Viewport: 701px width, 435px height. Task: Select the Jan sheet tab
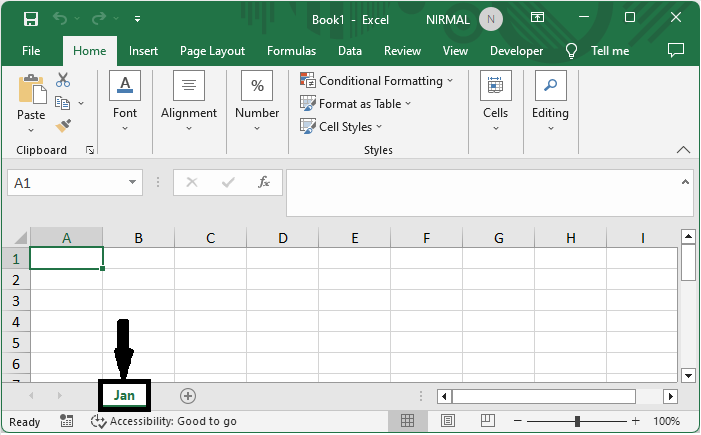[124, 396]
